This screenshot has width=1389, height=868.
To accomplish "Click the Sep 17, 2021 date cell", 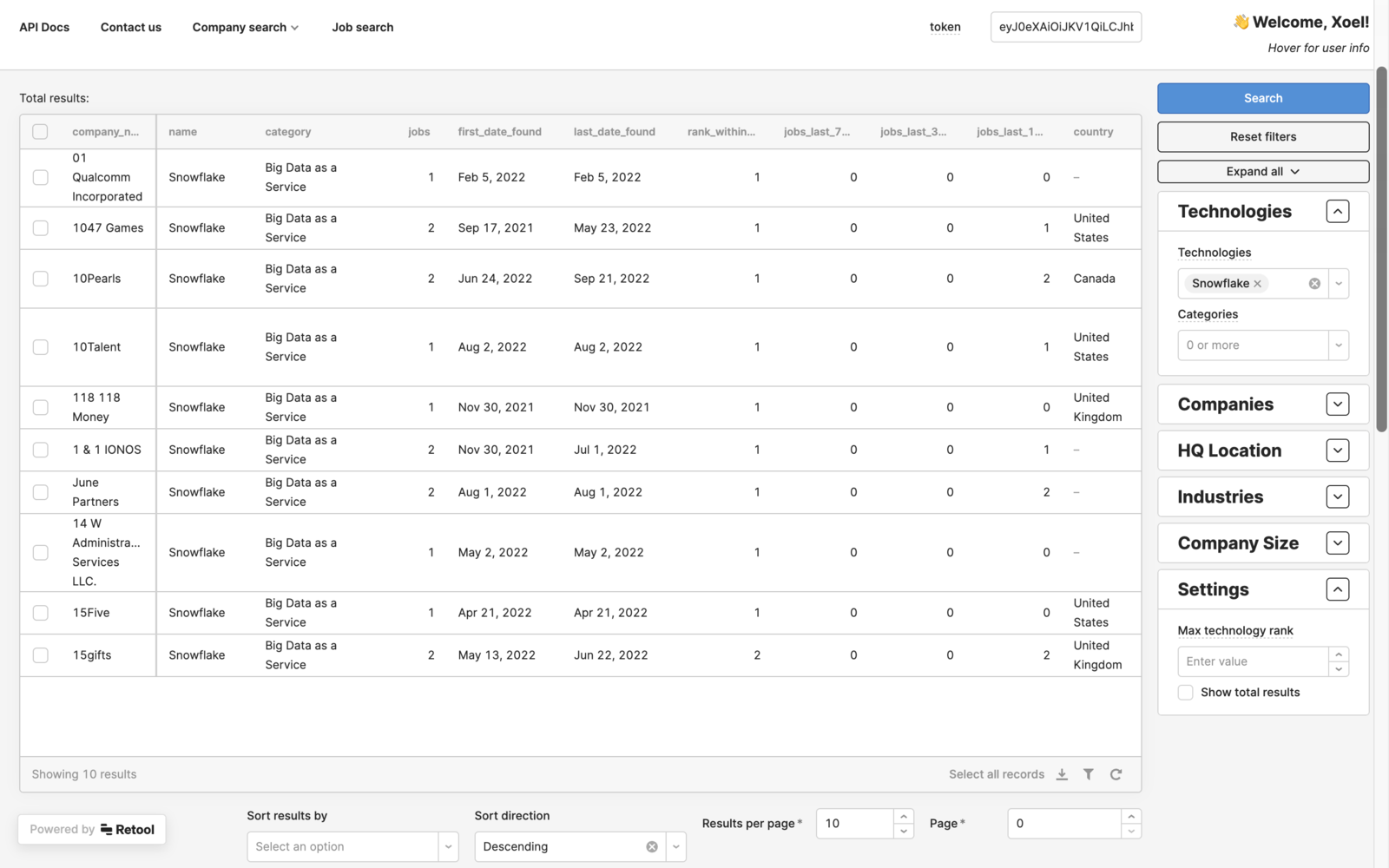I will coord(496,228).
